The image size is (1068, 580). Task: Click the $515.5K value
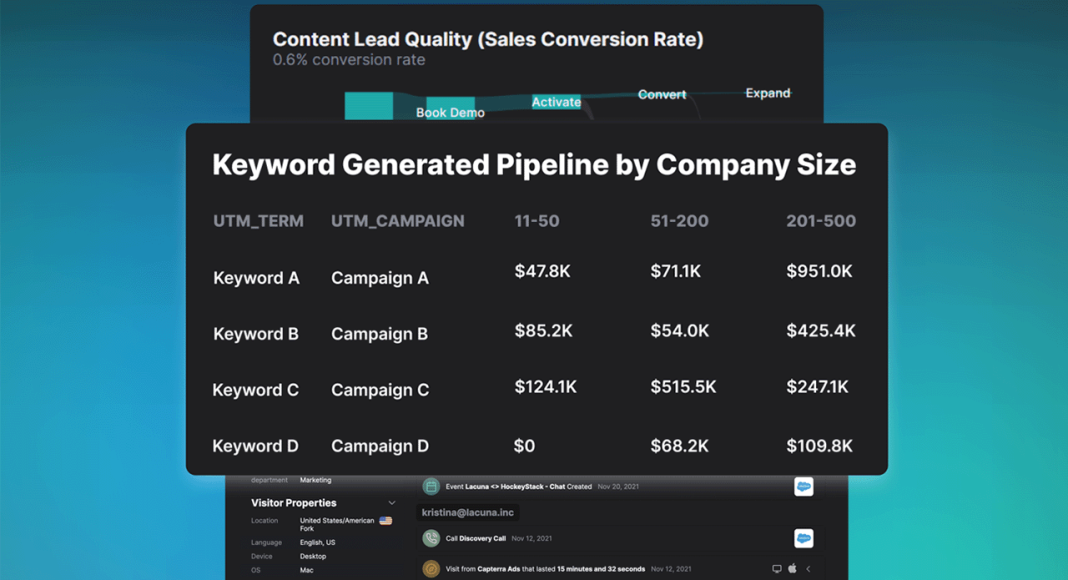coord(683,387)
